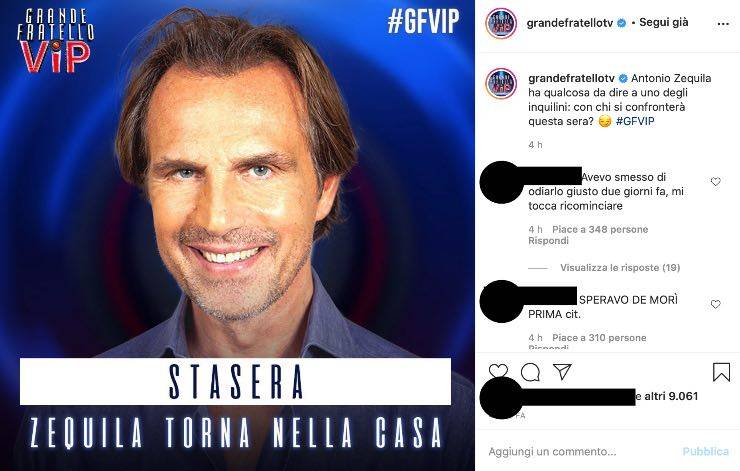The width and height of the screenshot is (740, 471).
Task: Reply to the 'SPERAVO DE MORÌ PRIMA' comment
Action: 548,349
